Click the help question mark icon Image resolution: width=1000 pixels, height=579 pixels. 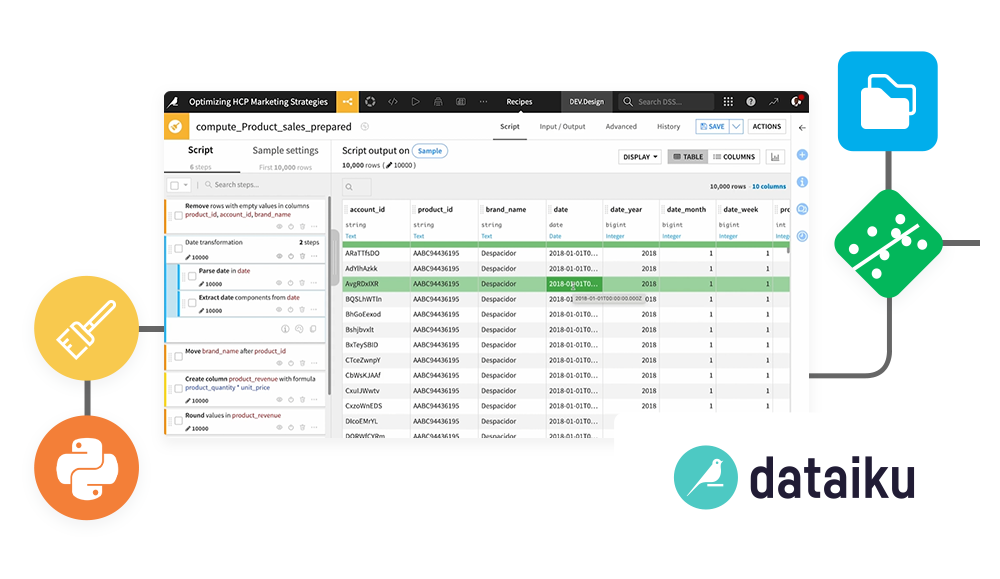coord(751,101)
